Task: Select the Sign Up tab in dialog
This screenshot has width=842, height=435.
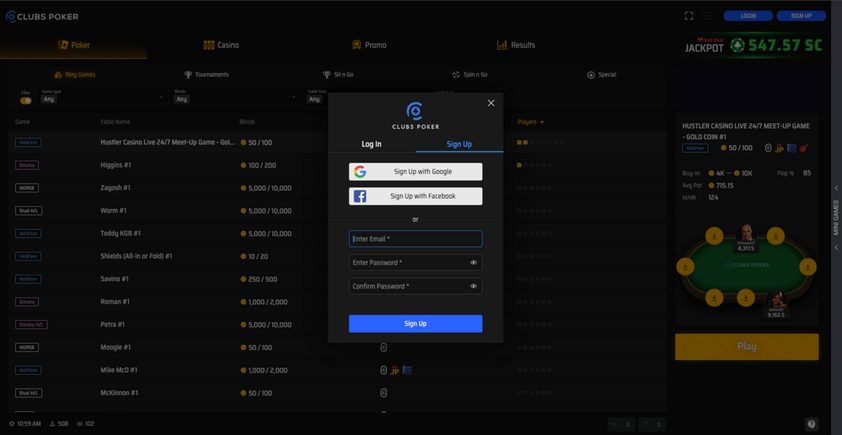Action: click(x=459, y=144)
